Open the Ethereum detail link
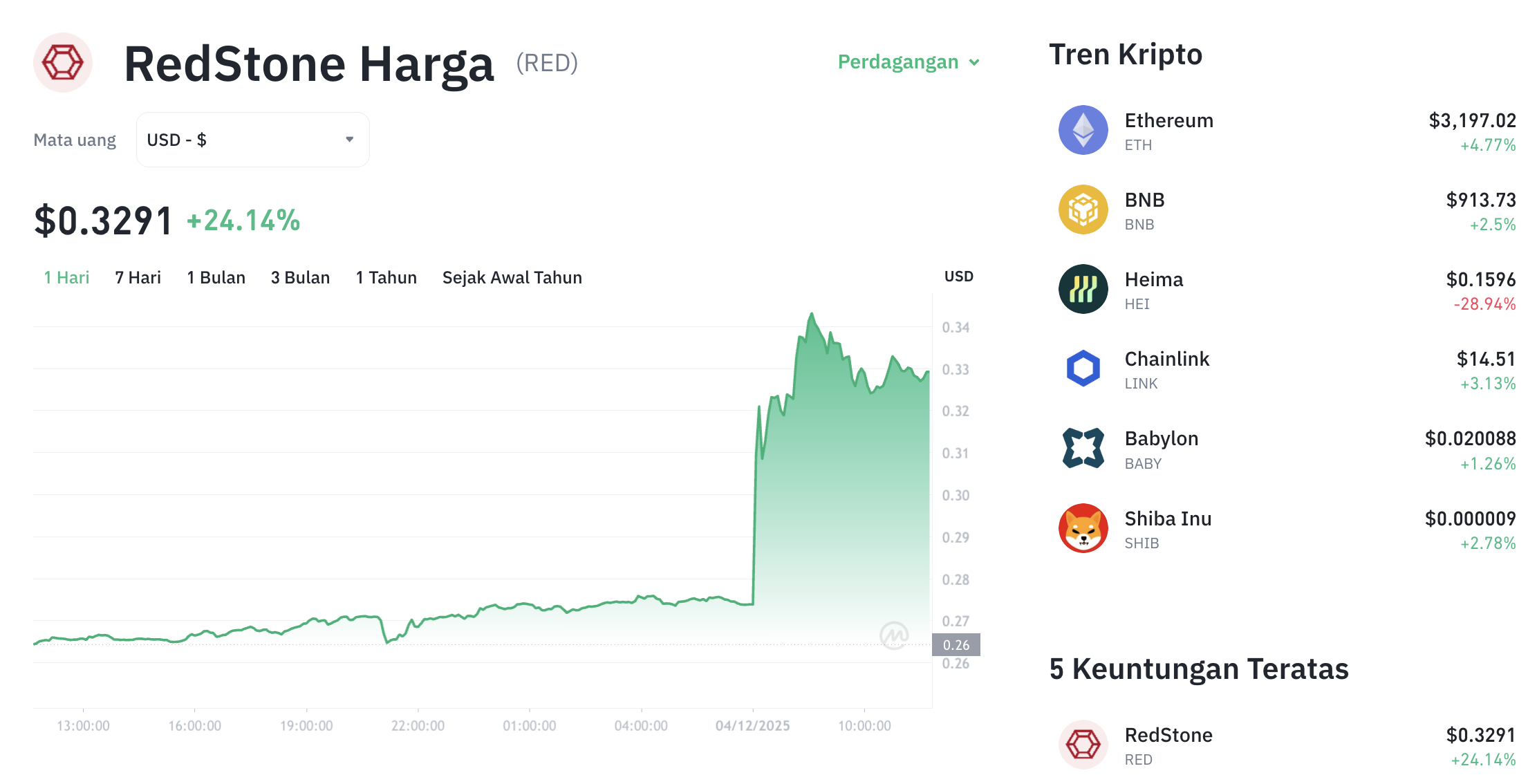 click(x=1168, y=120)
